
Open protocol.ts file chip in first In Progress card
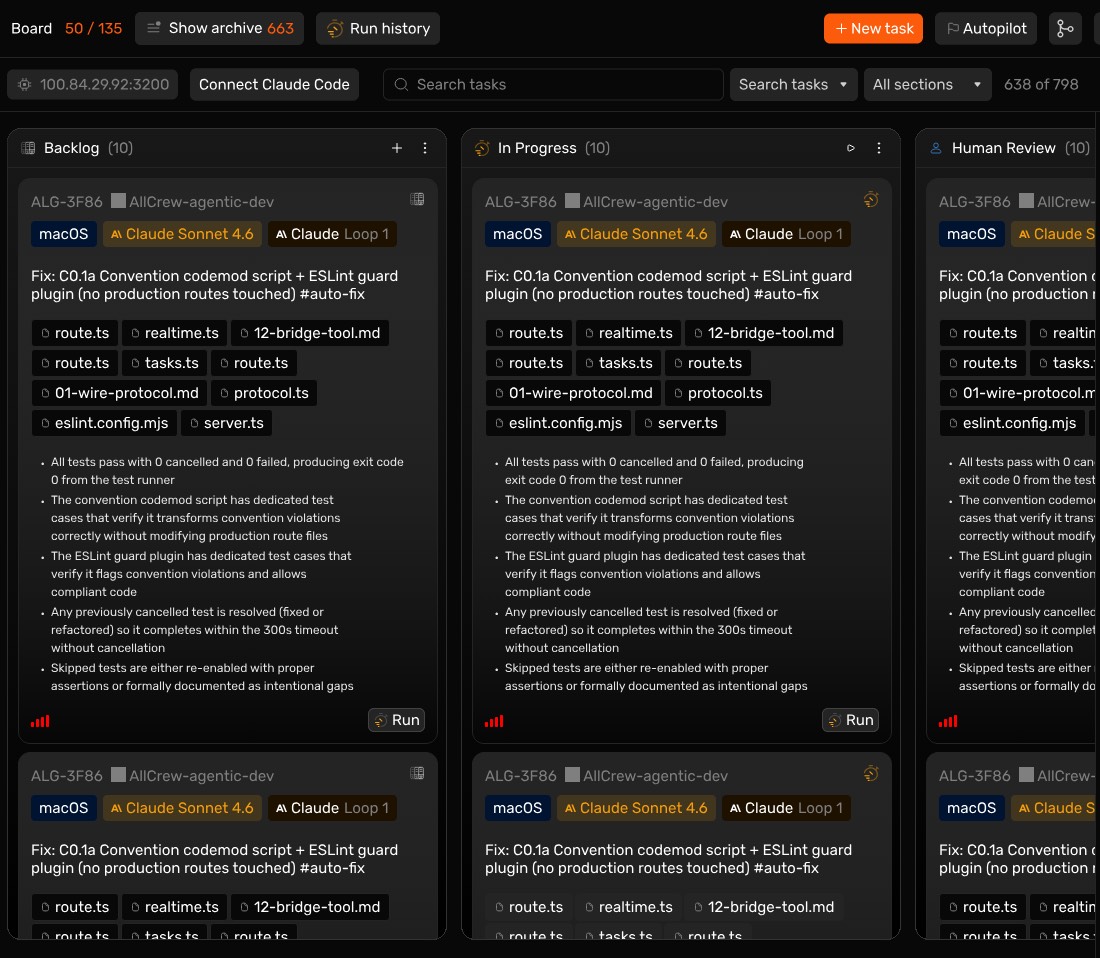coord(718,393)
